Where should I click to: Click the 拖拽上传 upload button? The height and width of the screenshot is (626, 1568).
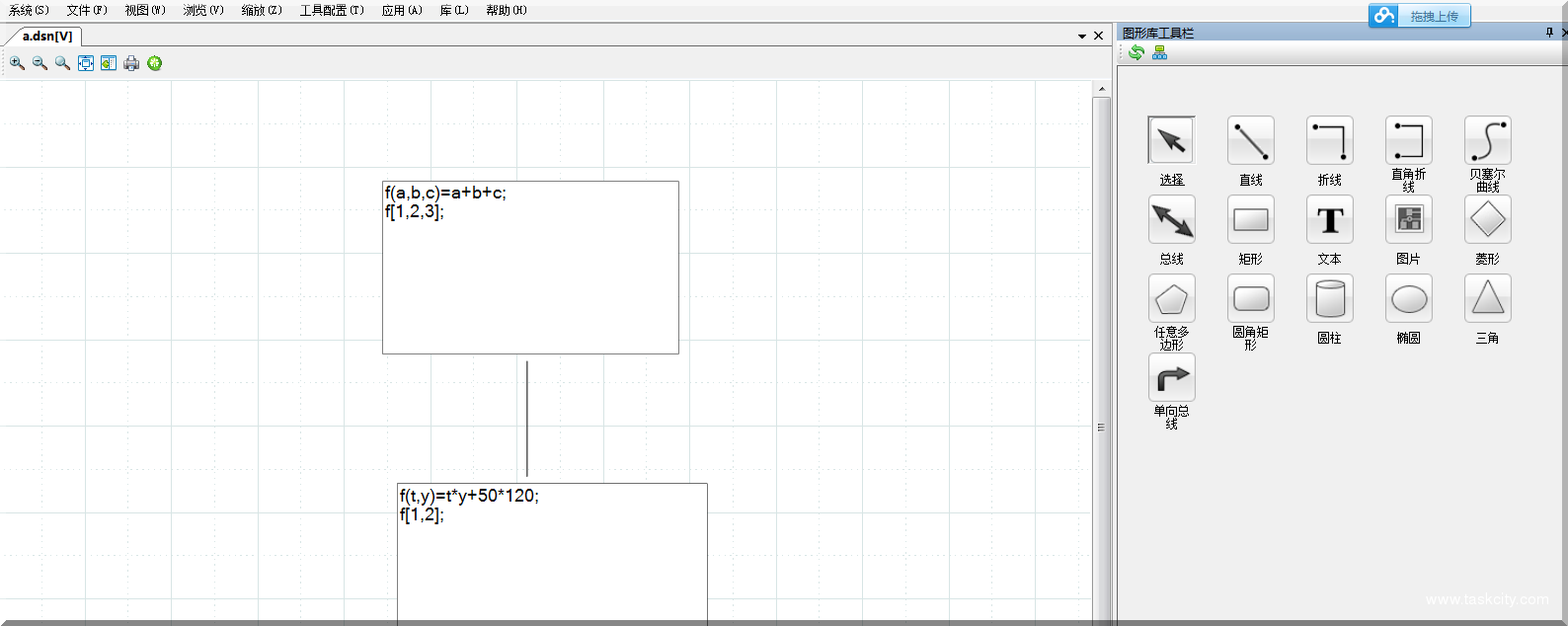1420,16
